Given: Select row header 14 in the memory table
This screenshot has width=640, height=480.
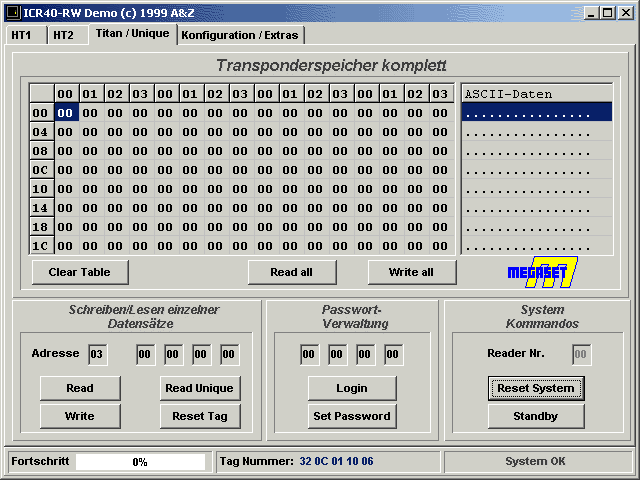Looking at the screenshot, I should [42, 208].
